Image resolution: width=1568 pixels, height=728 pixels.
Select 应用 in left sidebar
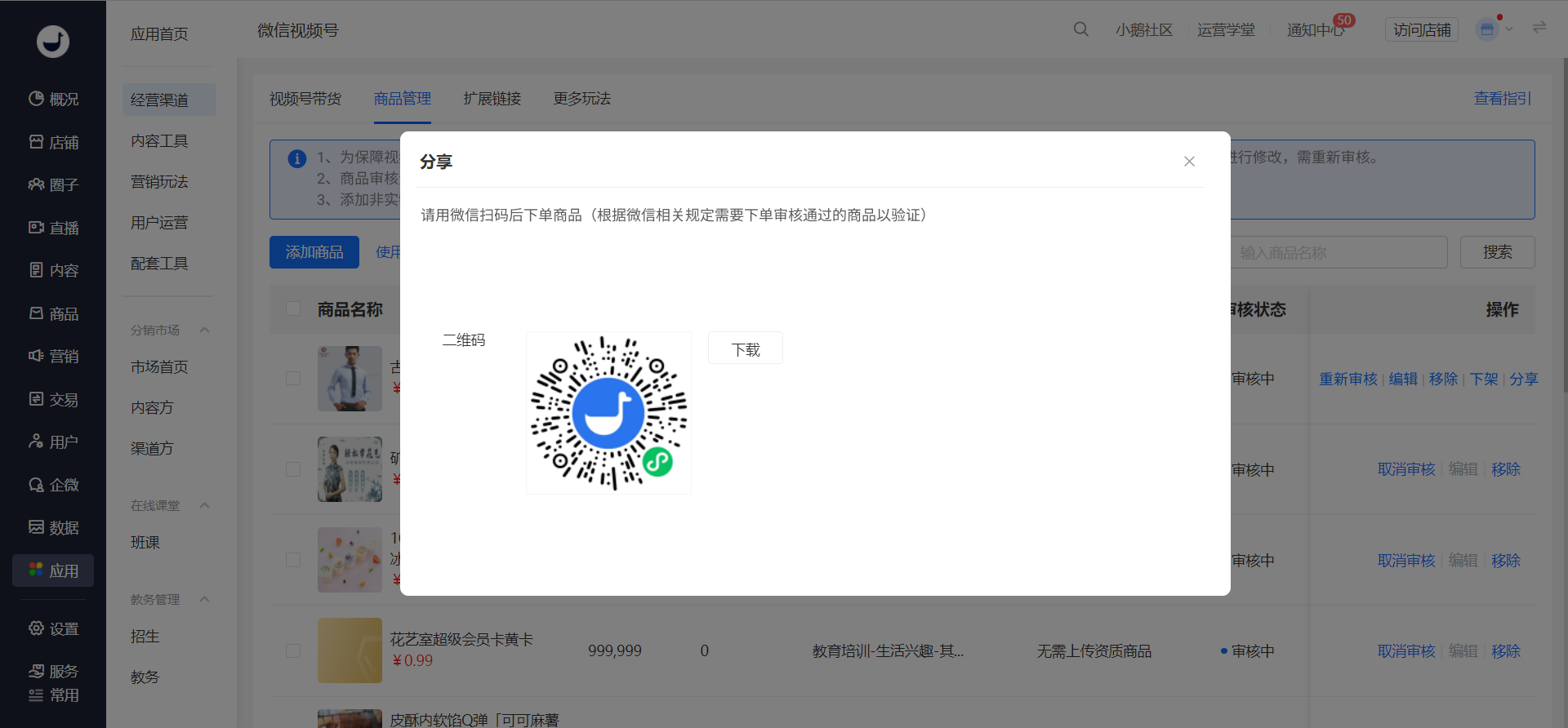click(x=53, y=570)
